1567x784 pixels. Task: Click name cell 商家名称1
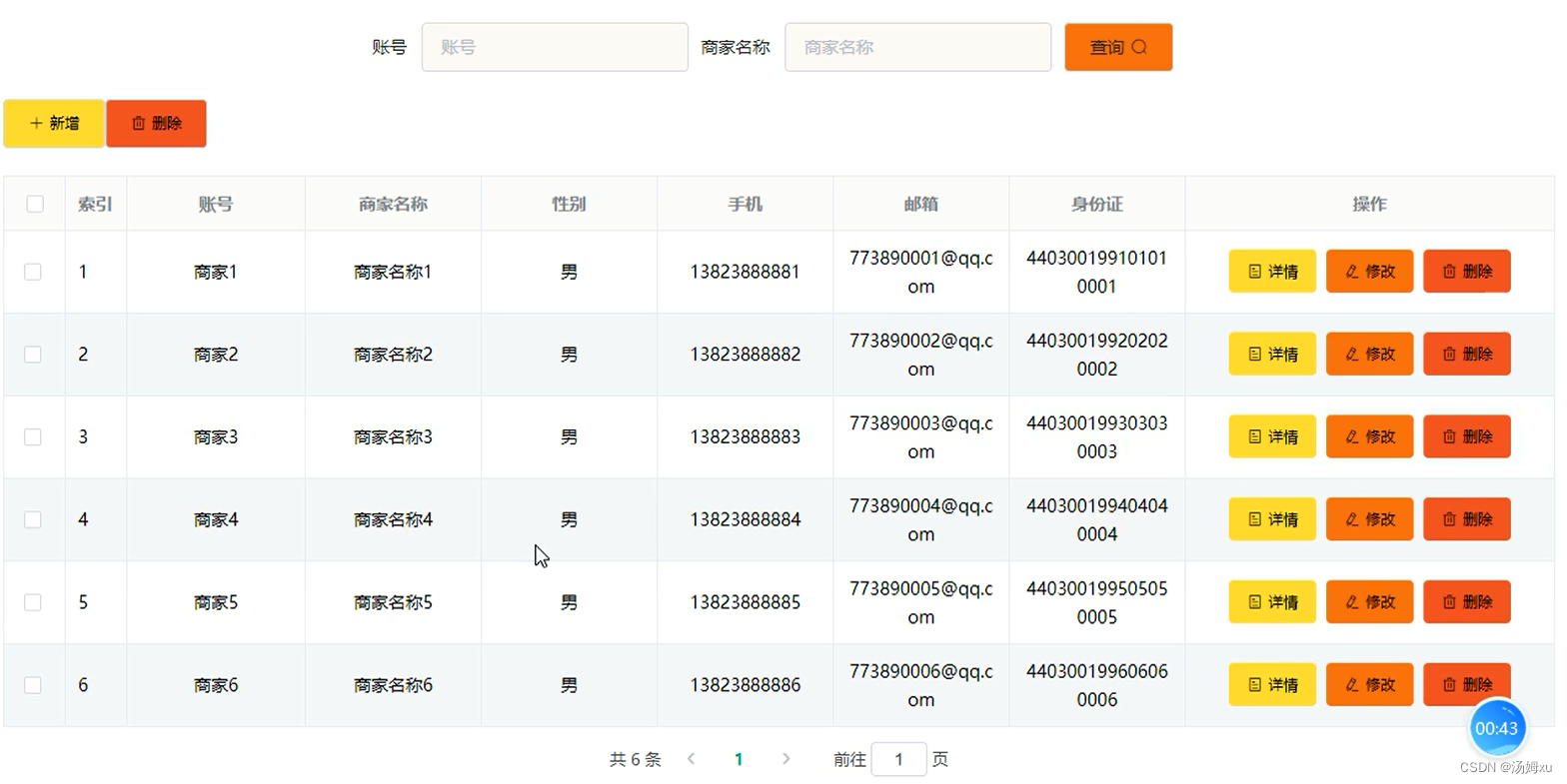pyautogui.click(x=393, y=272)
